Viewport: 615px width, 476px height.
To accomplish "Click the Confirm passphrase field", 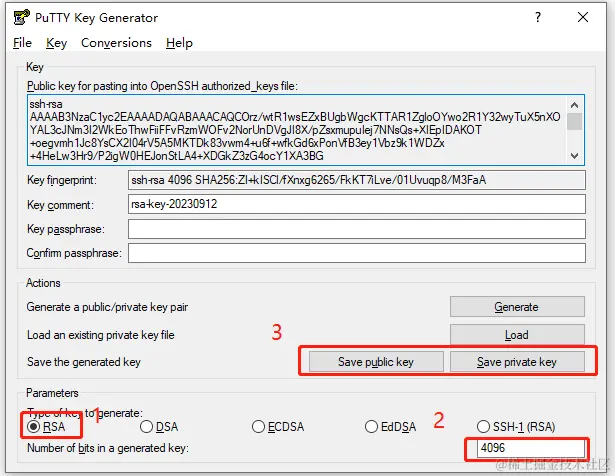I will coord(357,253).
